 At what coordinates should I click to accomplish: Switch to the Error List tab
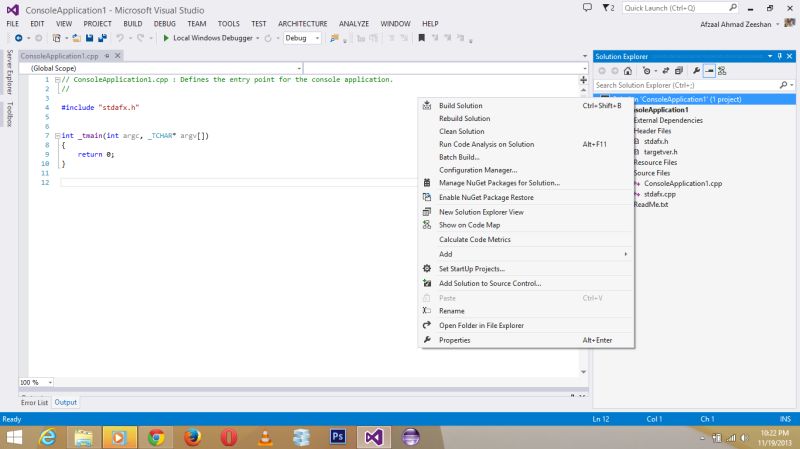34,402
